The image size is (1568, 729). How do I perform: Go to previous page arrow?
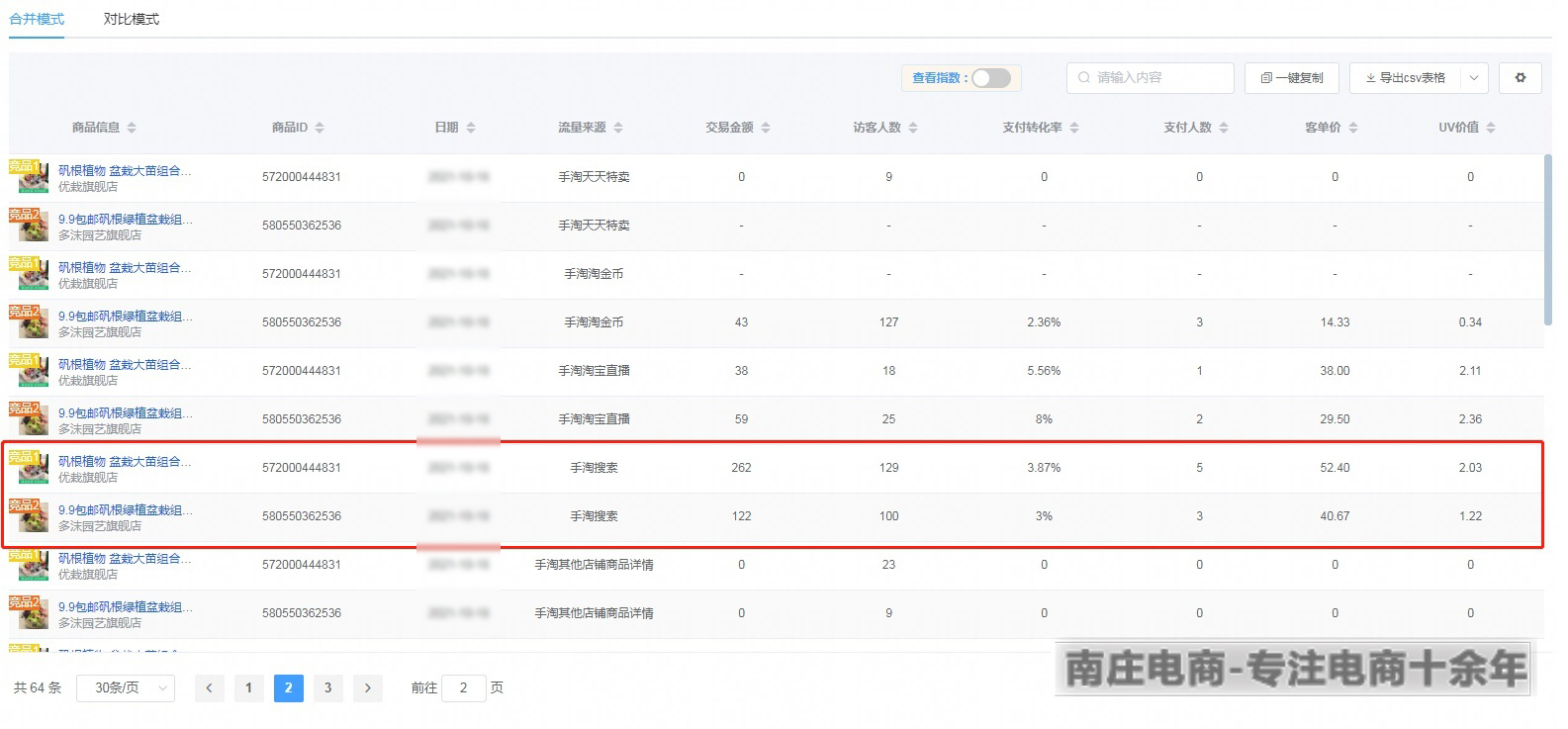[209, 687]
